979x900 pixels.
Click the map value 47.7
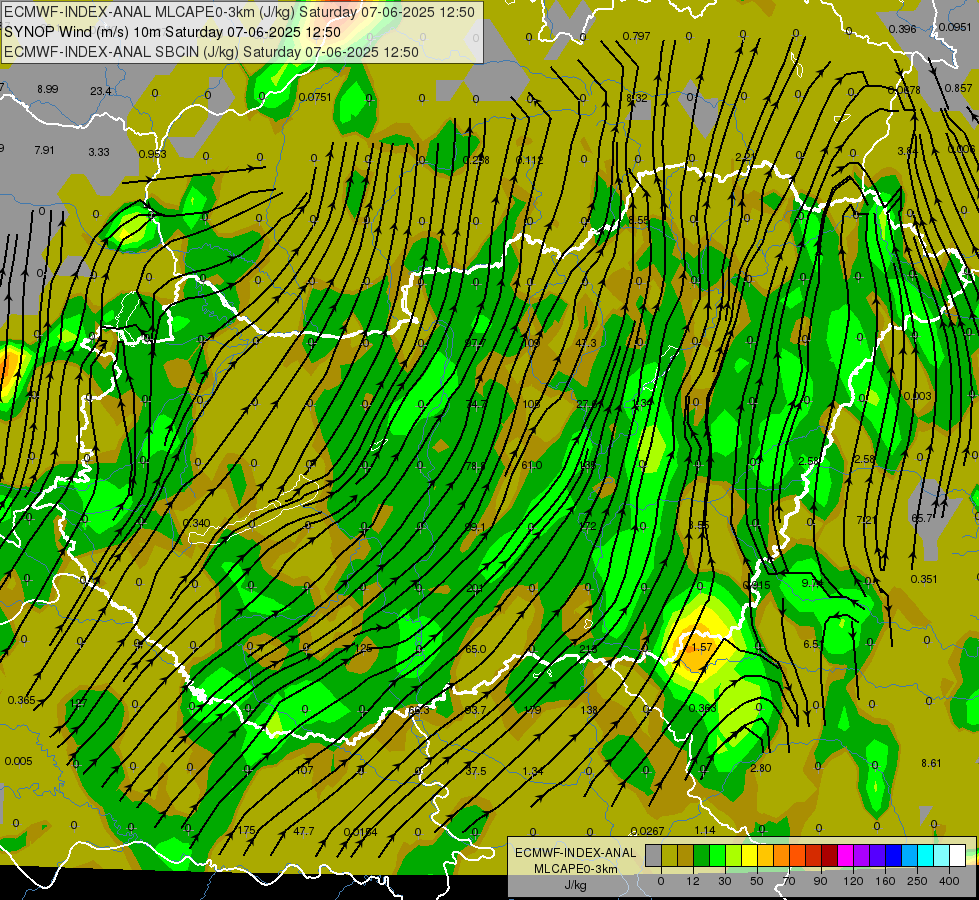(303, 831)
